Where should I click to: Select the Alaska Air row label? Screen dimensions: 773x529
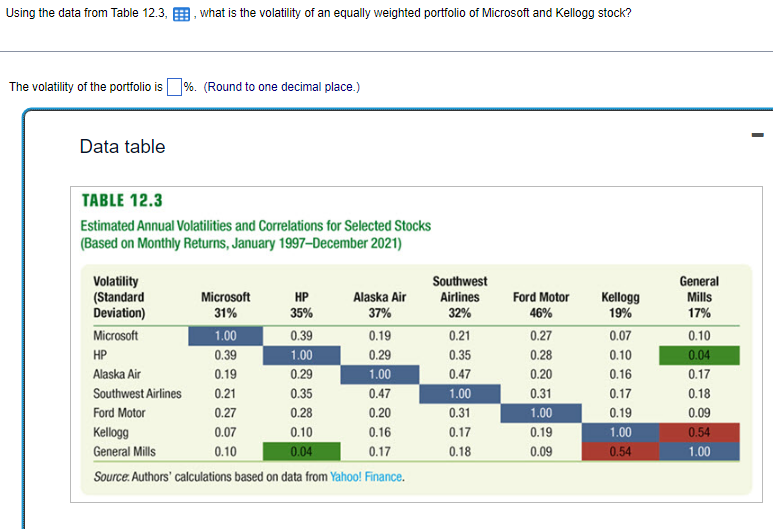pos(117,374)
